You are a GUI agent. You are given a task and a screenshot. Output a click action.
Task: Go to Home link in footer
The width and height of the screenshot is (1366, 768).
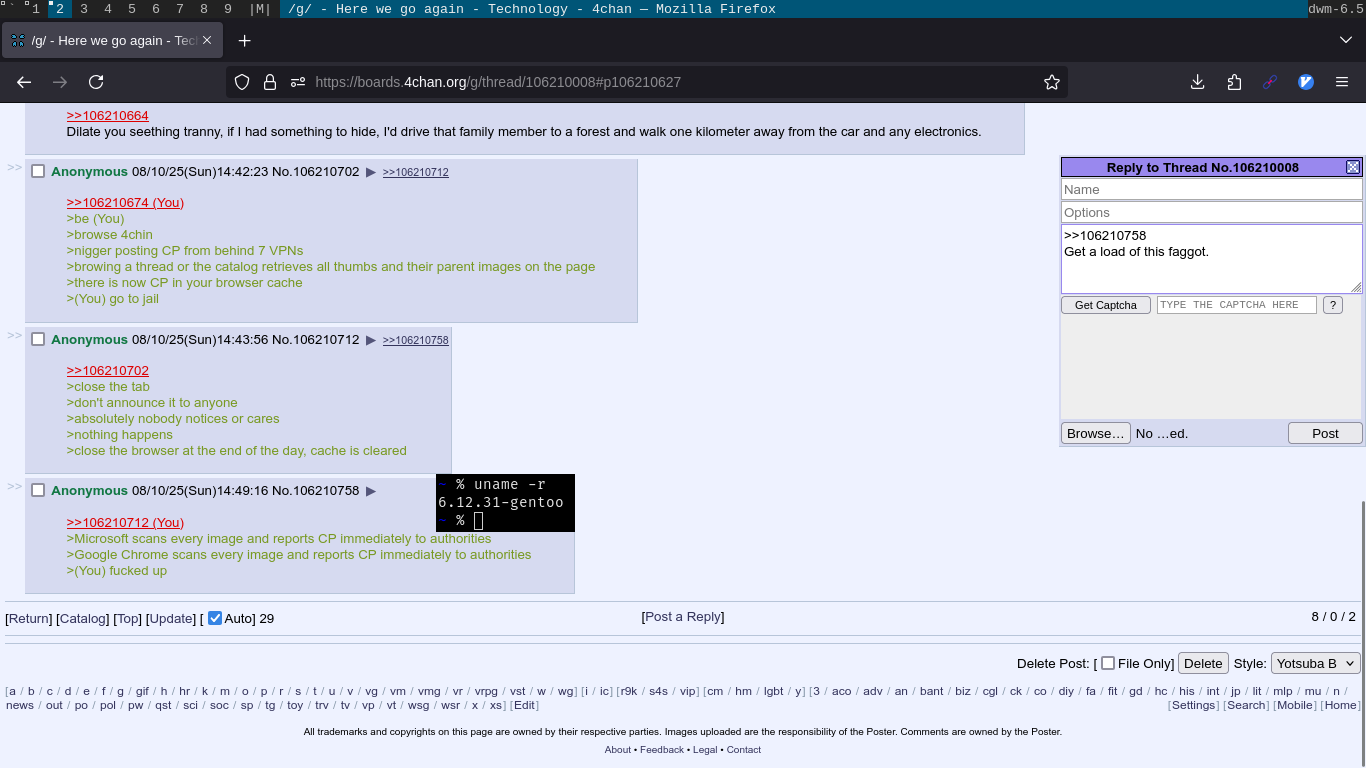pos(1340,705)
